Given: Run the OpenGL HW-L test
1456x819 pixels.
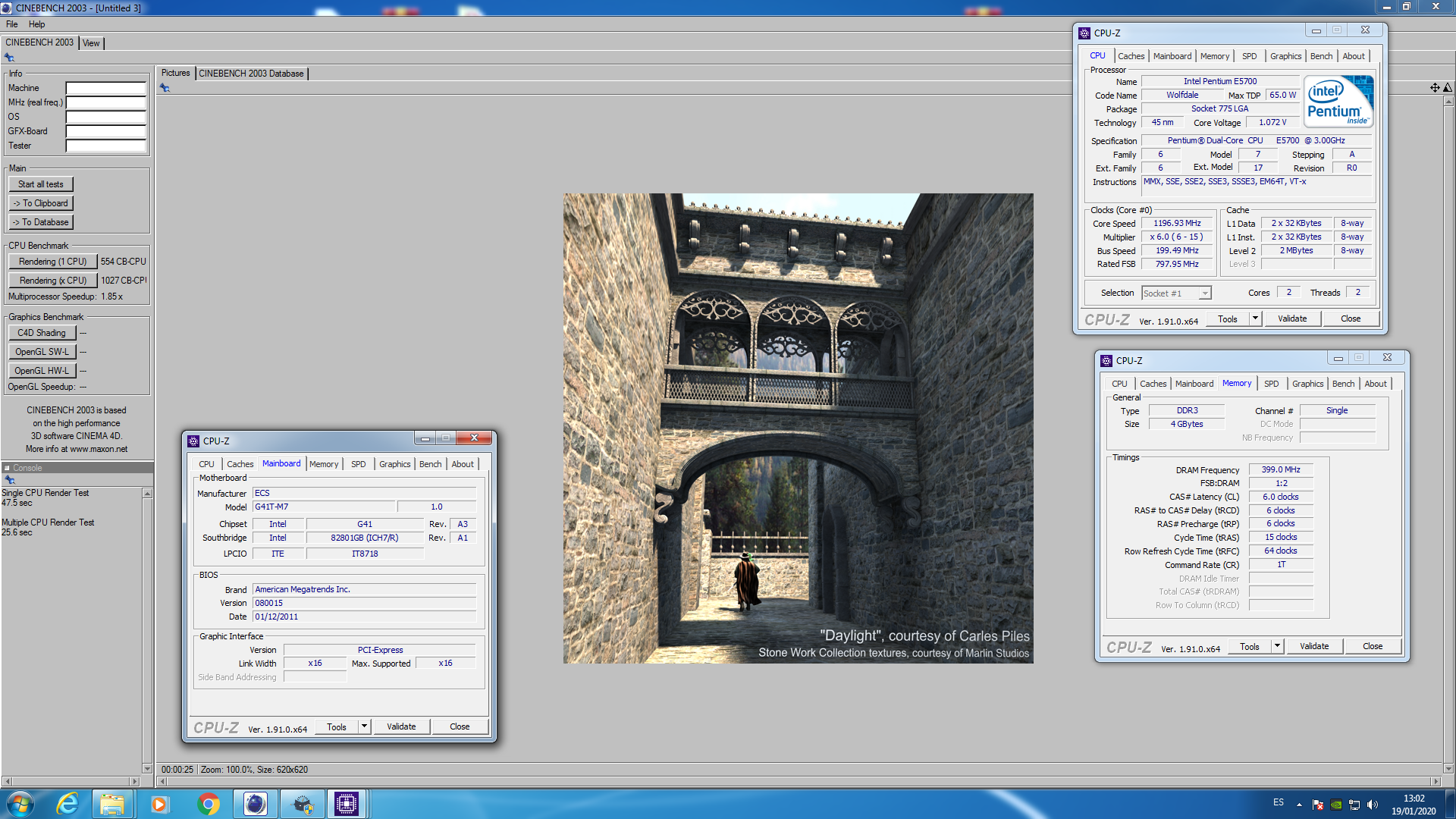Looking at the screenshot, I should coord(42,371).
